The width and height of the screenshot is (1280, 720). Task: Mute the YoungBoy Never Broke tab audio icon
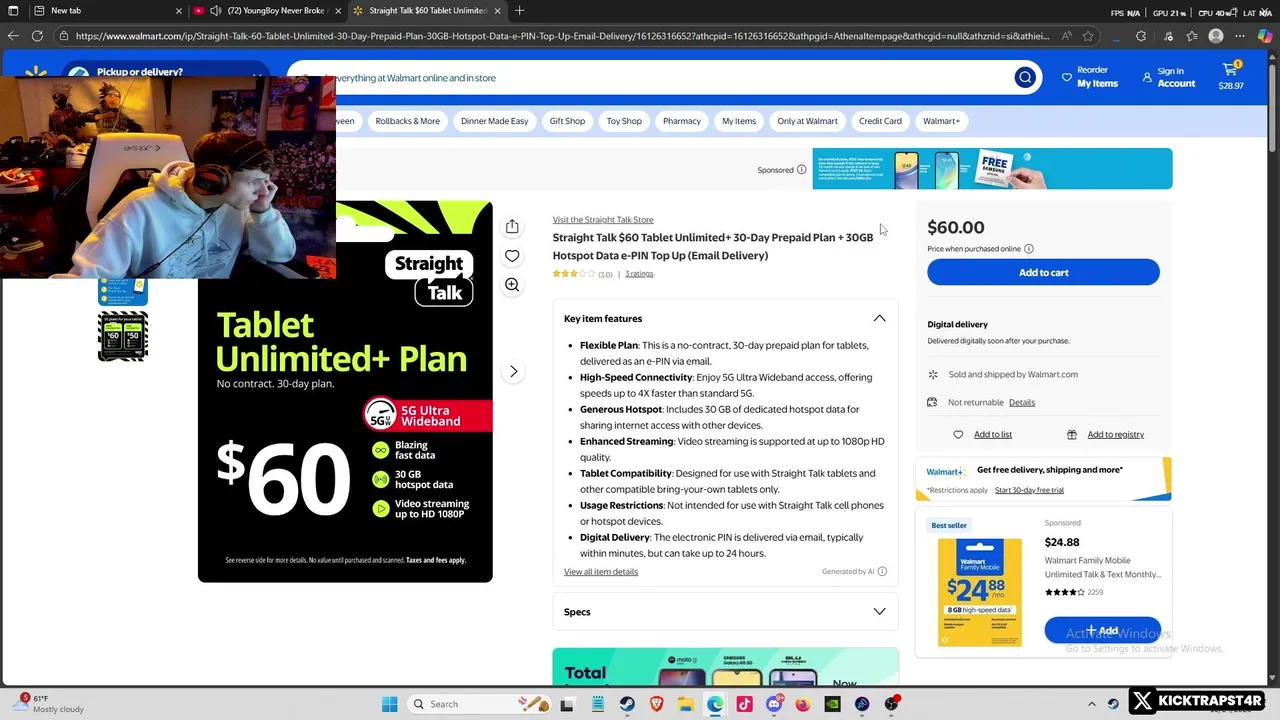[215, 10]
